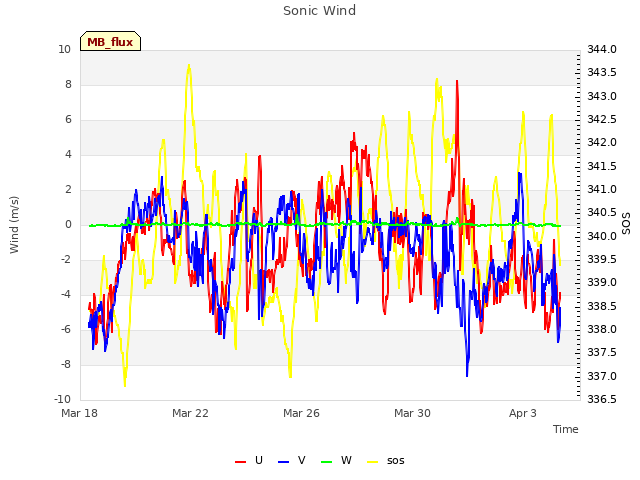Screen dimensions: 640x480
Task: Click the Mar 30 x-axis label
Action: [412, 413]
